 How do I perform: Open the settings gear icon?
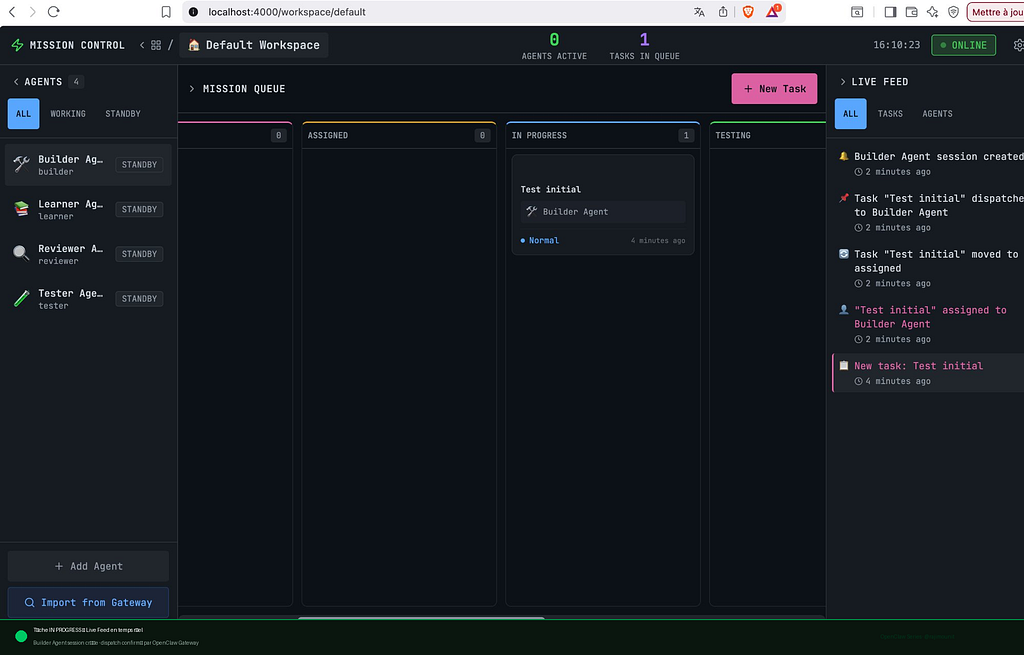1018,45
